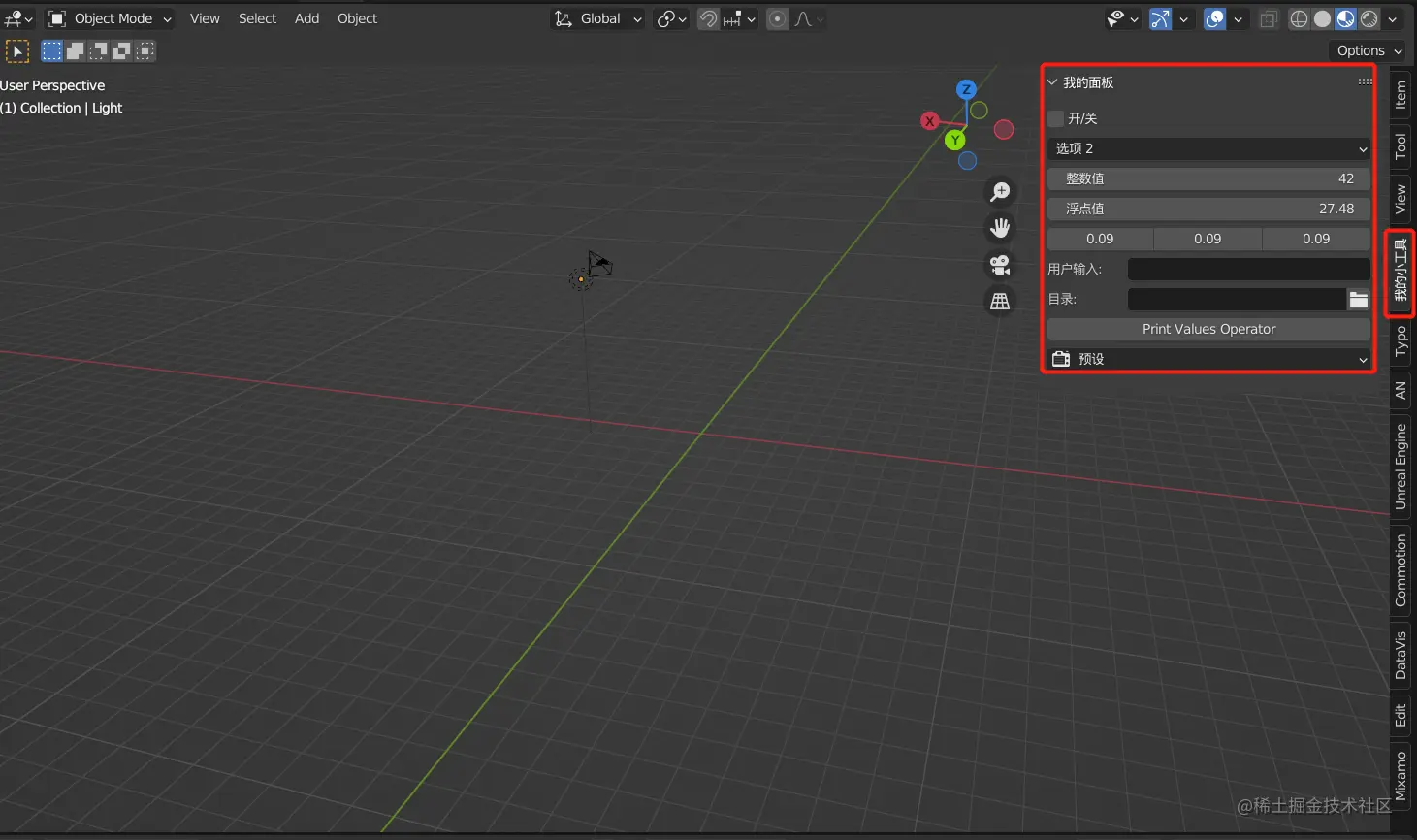Click the Select Box tweak tool icon
Viewport: 1417px width, 840px height.
tap(17, 51)
